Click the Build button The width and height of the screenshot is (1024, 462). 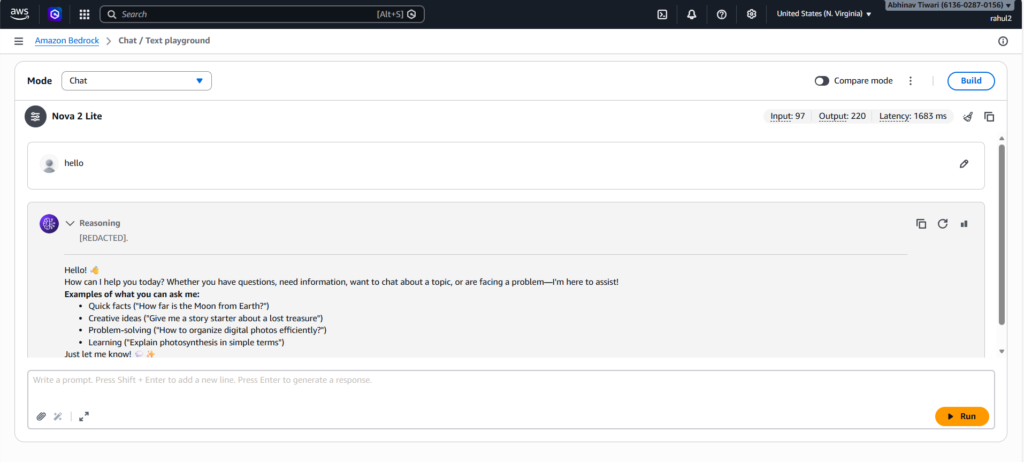(970, 81)
